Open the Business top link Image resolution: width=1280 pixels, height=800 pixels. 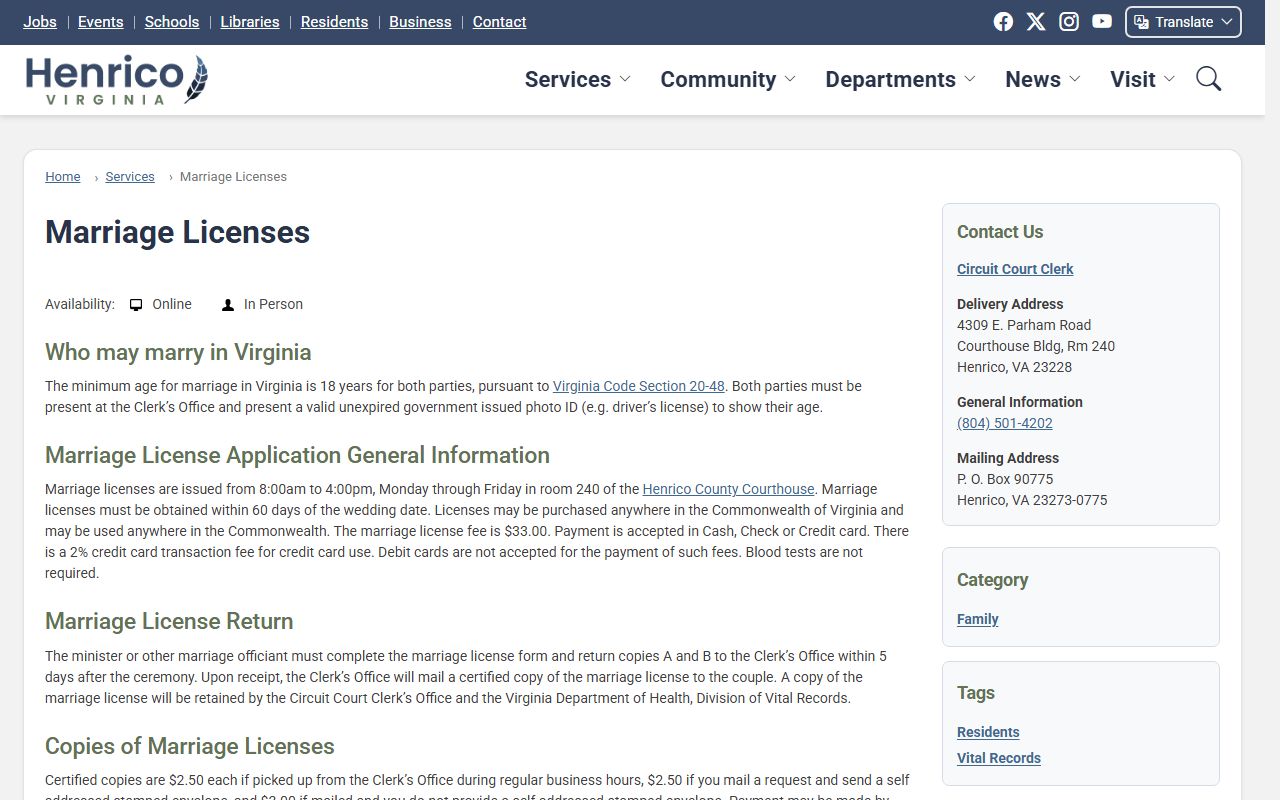pos(420,22)
